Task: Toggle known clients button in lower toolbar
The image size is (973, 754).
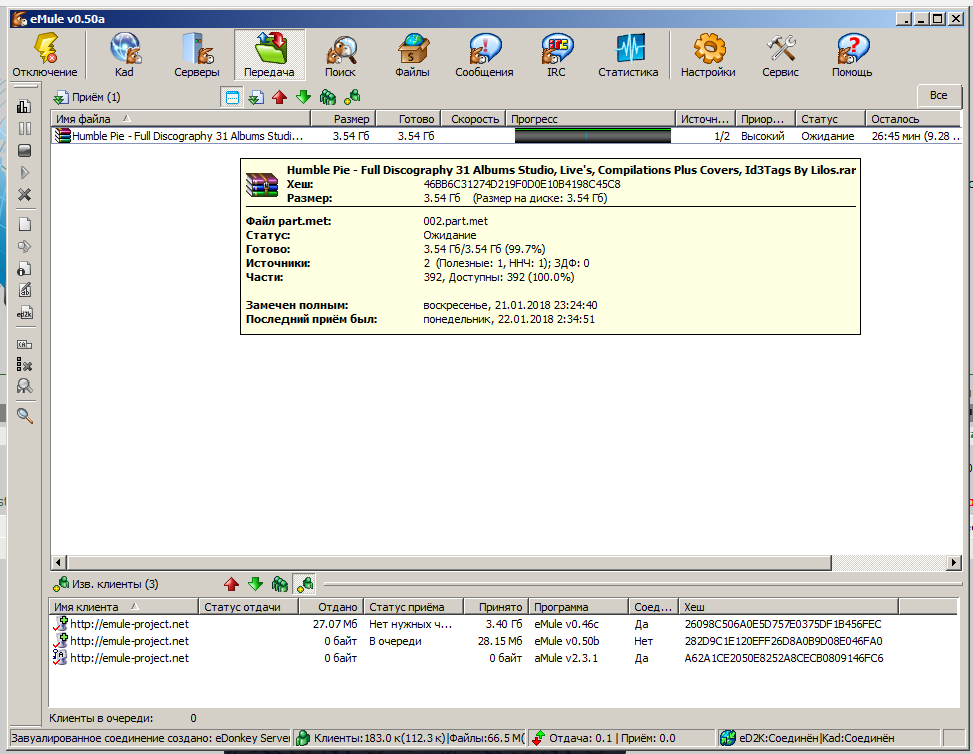Action: pos(304,584)
